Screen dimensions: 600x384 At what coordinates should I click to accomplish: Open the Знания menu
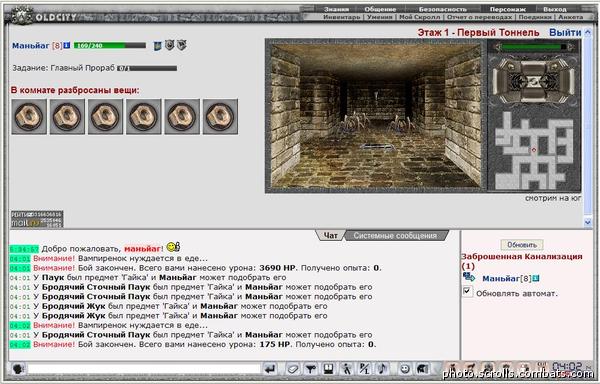tap(336, 9)
